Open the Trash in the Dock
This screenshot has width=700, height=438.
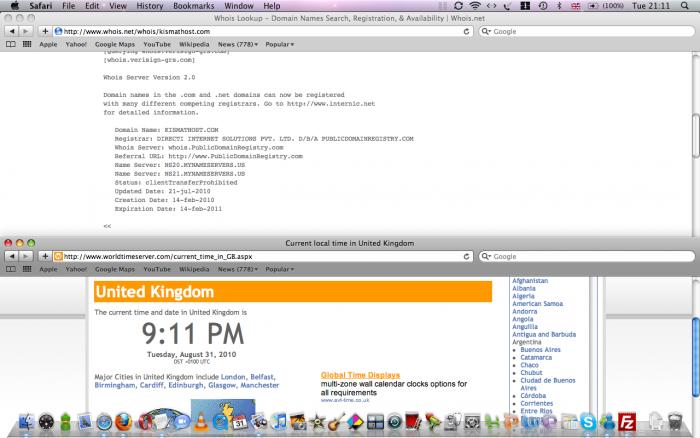675,421
